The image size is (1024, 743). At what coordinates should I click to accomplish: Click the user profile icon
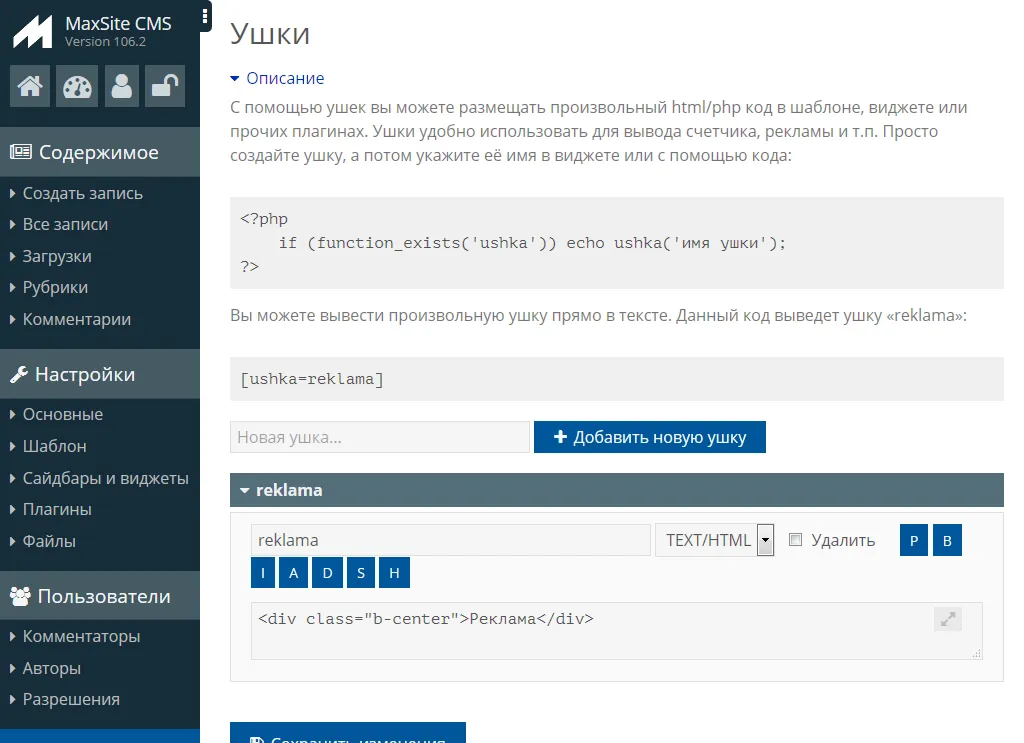122,87
